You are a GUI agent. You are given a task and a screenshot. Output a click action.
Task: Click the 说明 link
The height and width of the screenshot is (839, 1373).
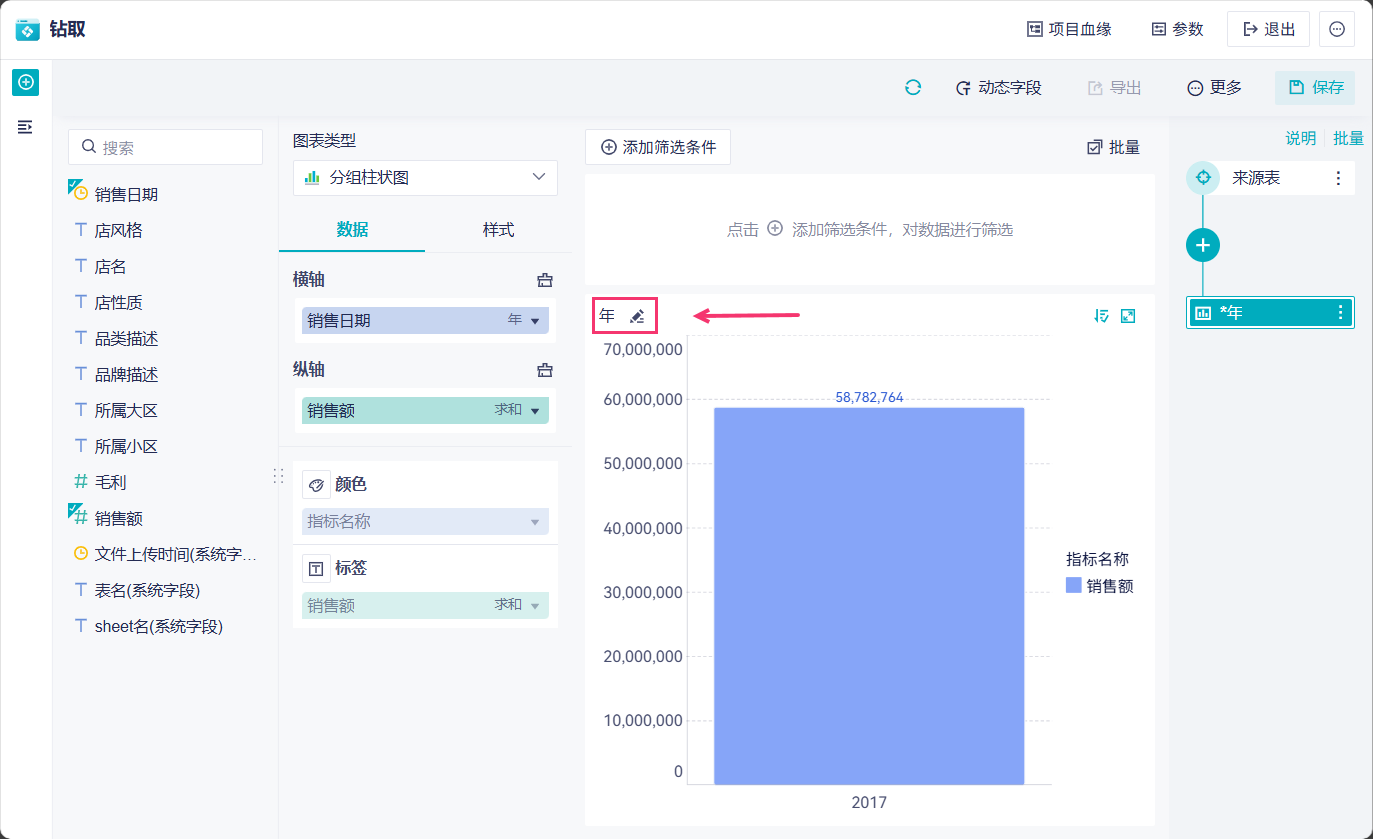point(1301,138)
